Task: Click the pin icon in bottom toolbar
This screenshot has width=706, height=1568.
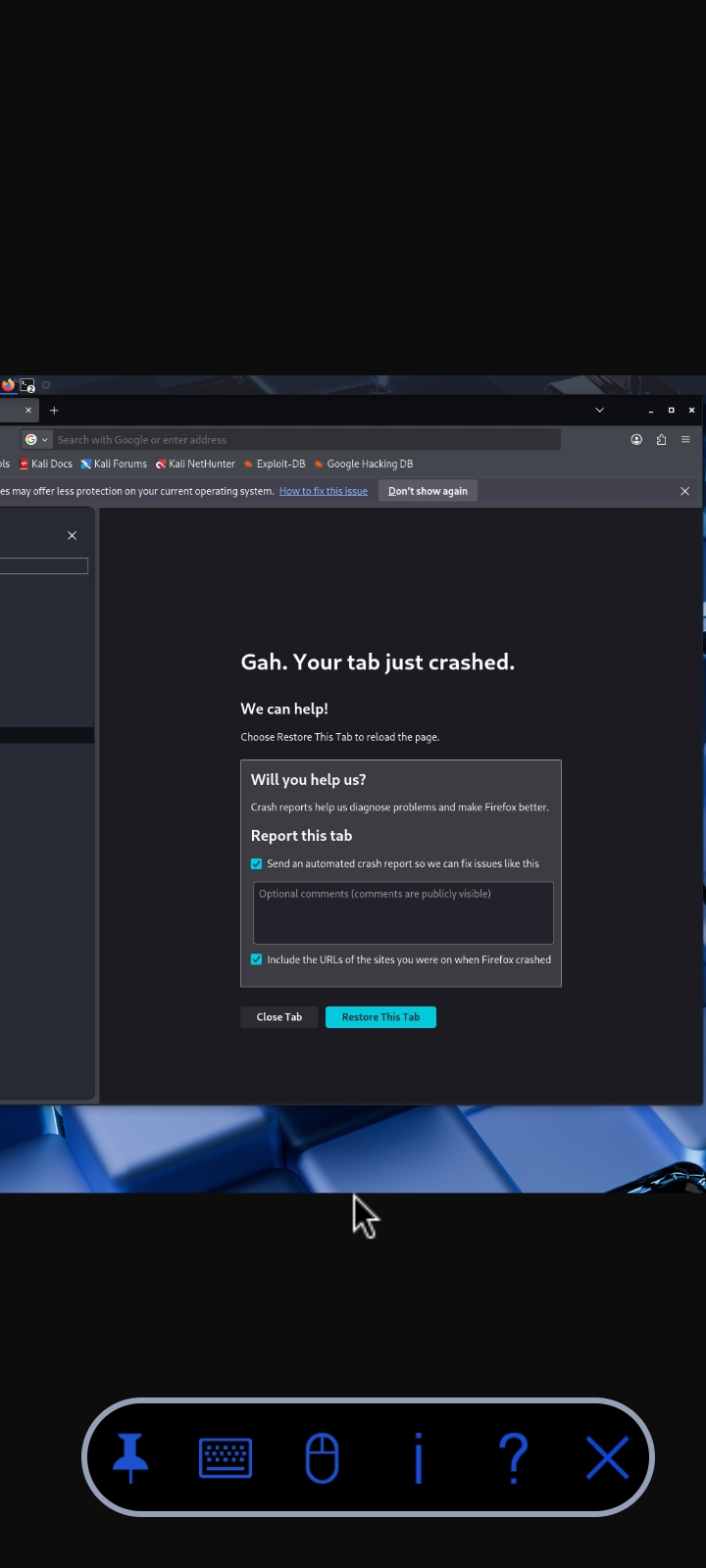Action: tap(130, 1458)
